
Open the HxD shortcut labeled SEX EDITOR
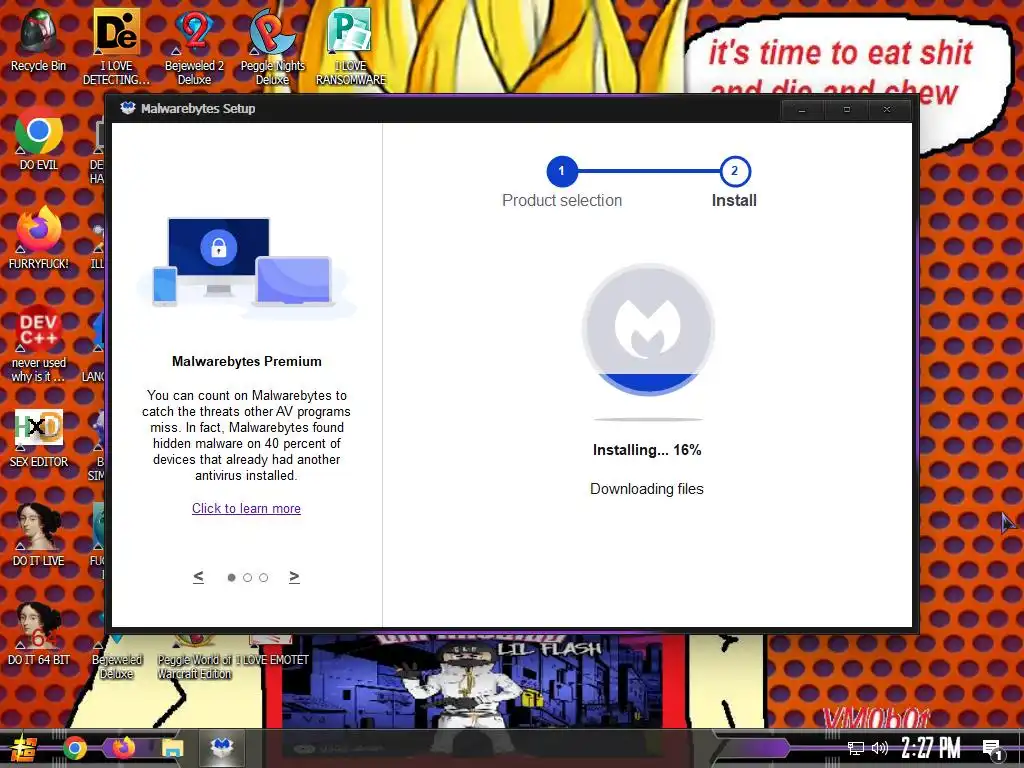39,438
